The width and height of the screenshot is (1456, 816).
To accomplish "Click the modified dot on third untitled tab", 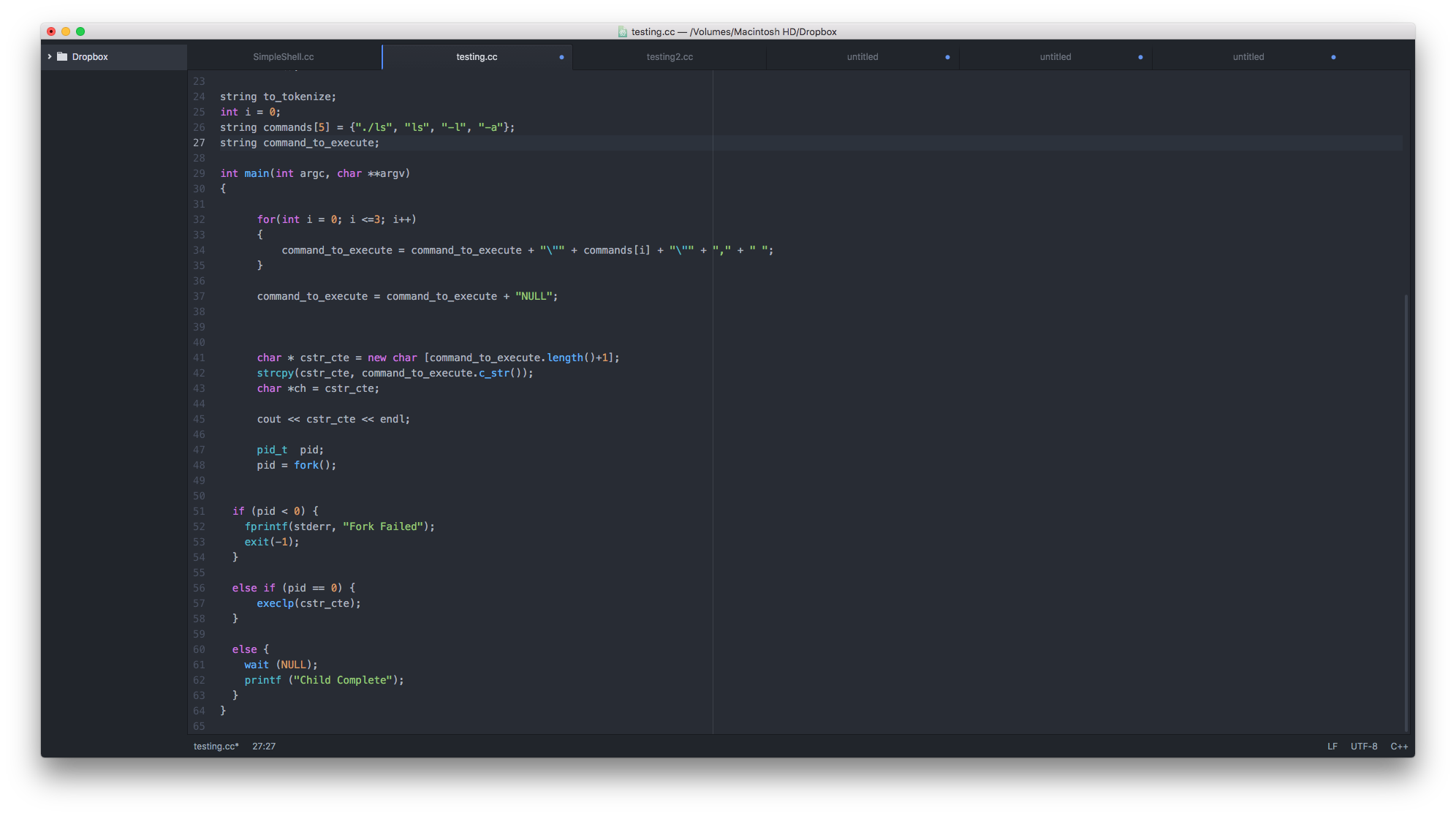I will [1333, 57].
